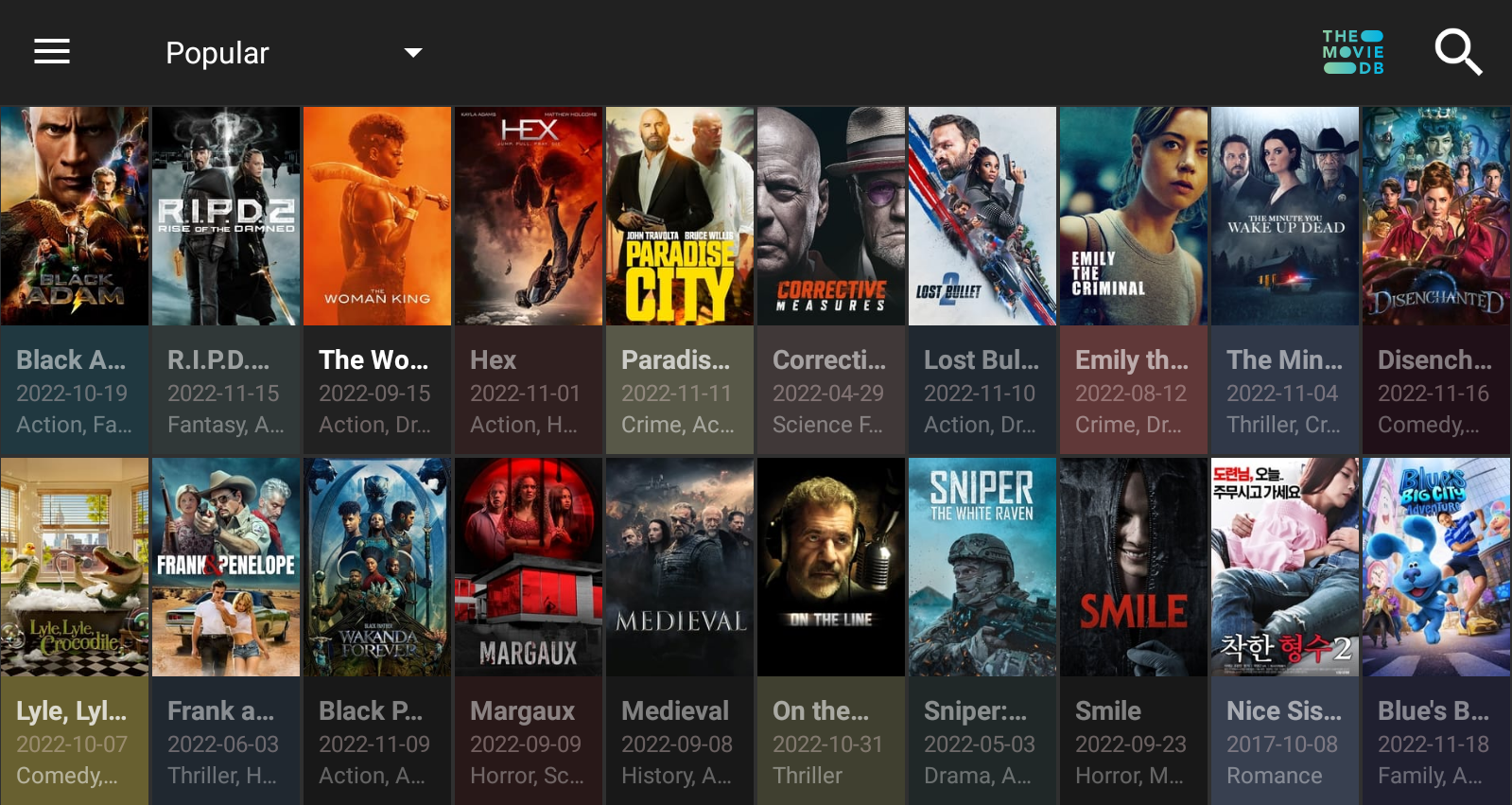Click release date 2022-11-15
Viewport: 1512px width, 805px height.
pyautogui.click(x=223, y=394)
